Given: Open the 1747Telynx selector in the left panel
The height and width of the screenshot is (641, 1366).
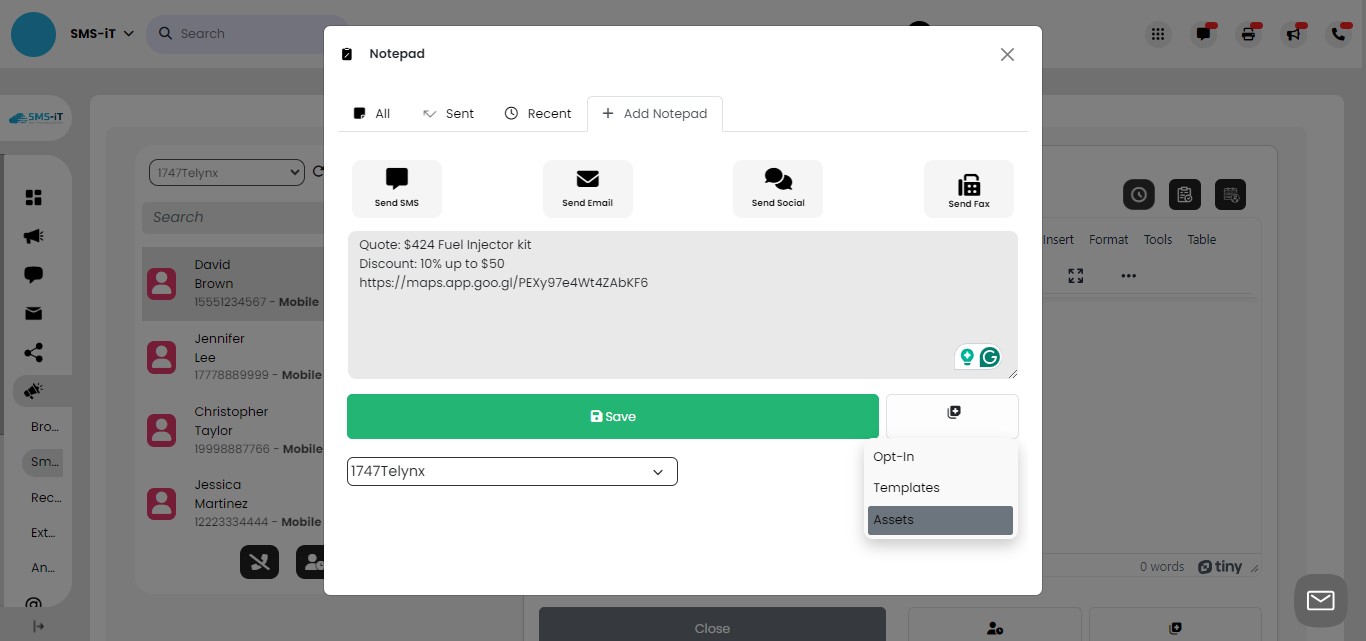Looking at the screenshot, I should (x=226, y=171).
